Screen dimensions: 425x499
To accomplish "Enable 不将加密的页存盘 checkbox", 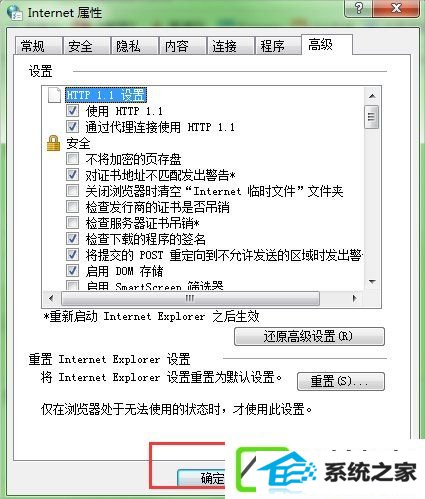I will (72, 159).
